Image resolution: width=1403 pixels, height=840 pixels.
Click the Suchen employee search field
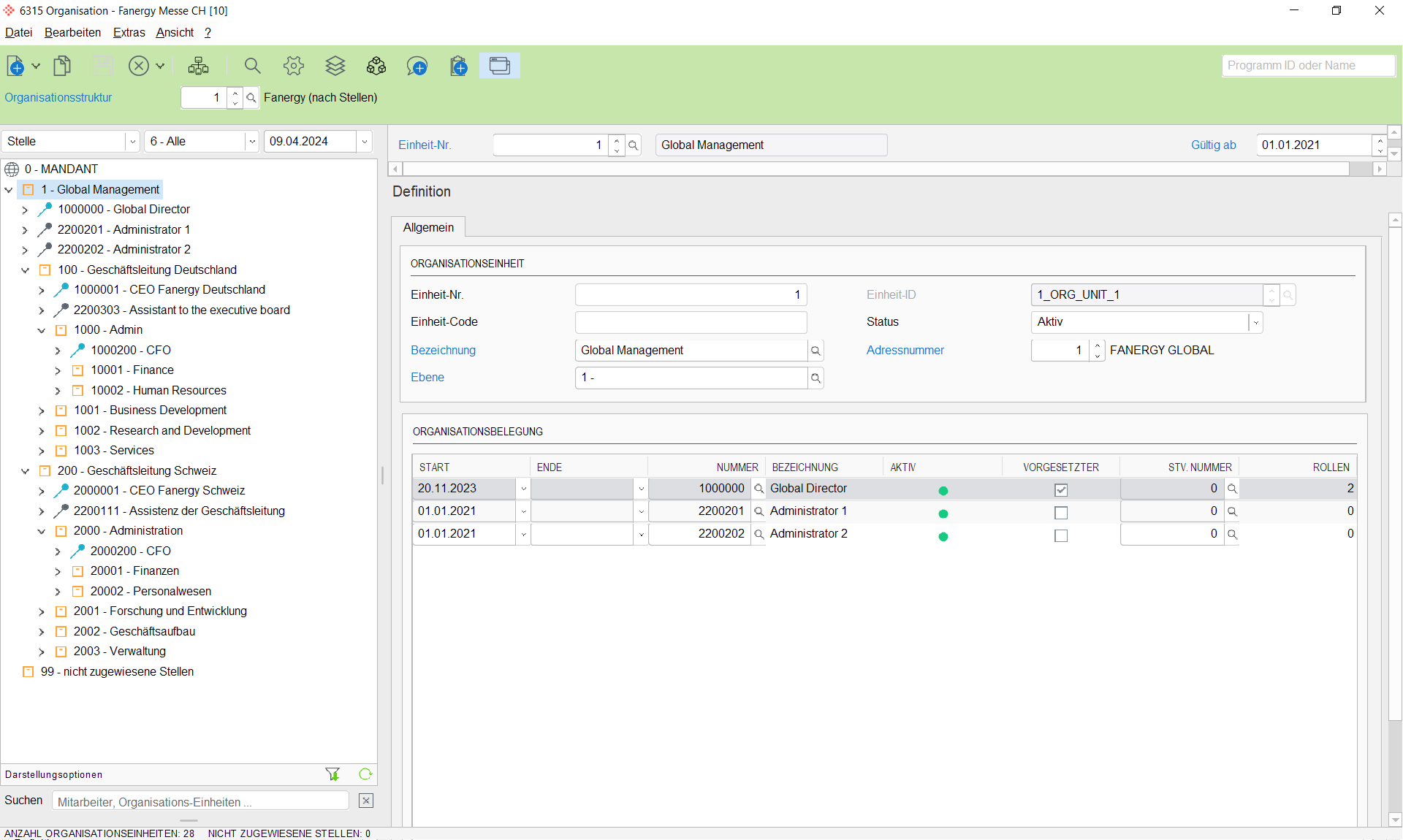pos(200,801)
